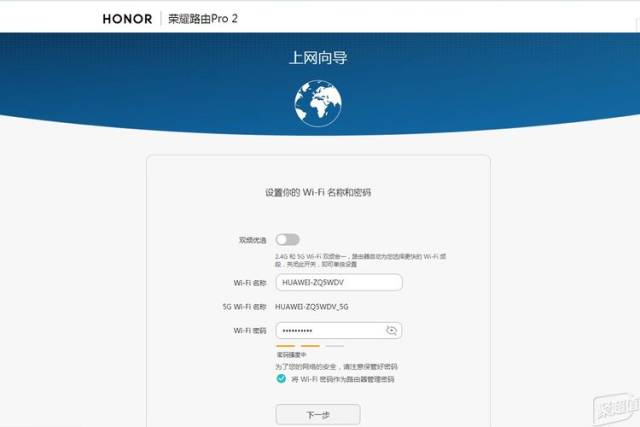
Task: Click the Wi-Fi 密码 password field
Action: [x=339, y=331]
